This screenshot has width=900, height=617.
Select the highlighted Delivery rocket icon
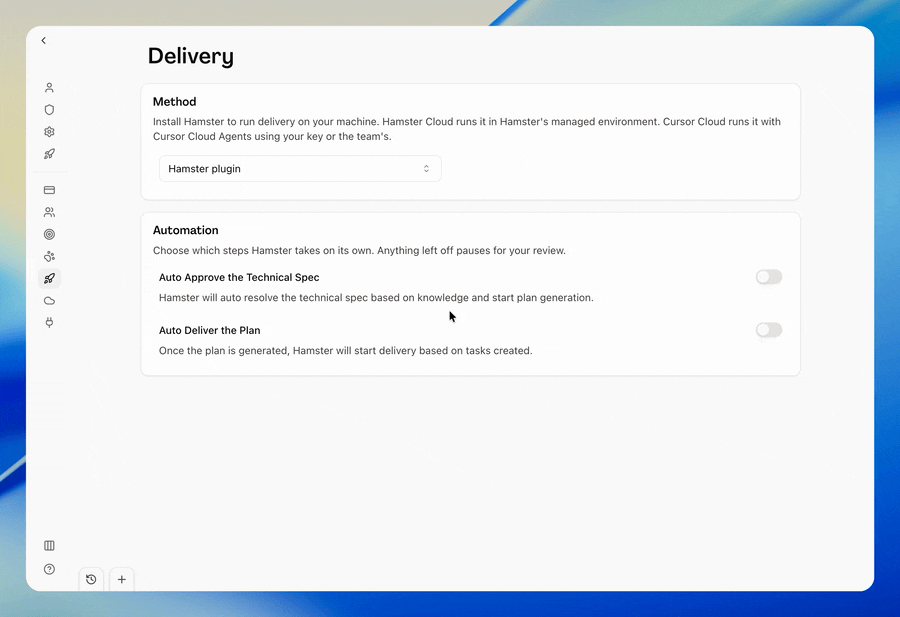49,278
